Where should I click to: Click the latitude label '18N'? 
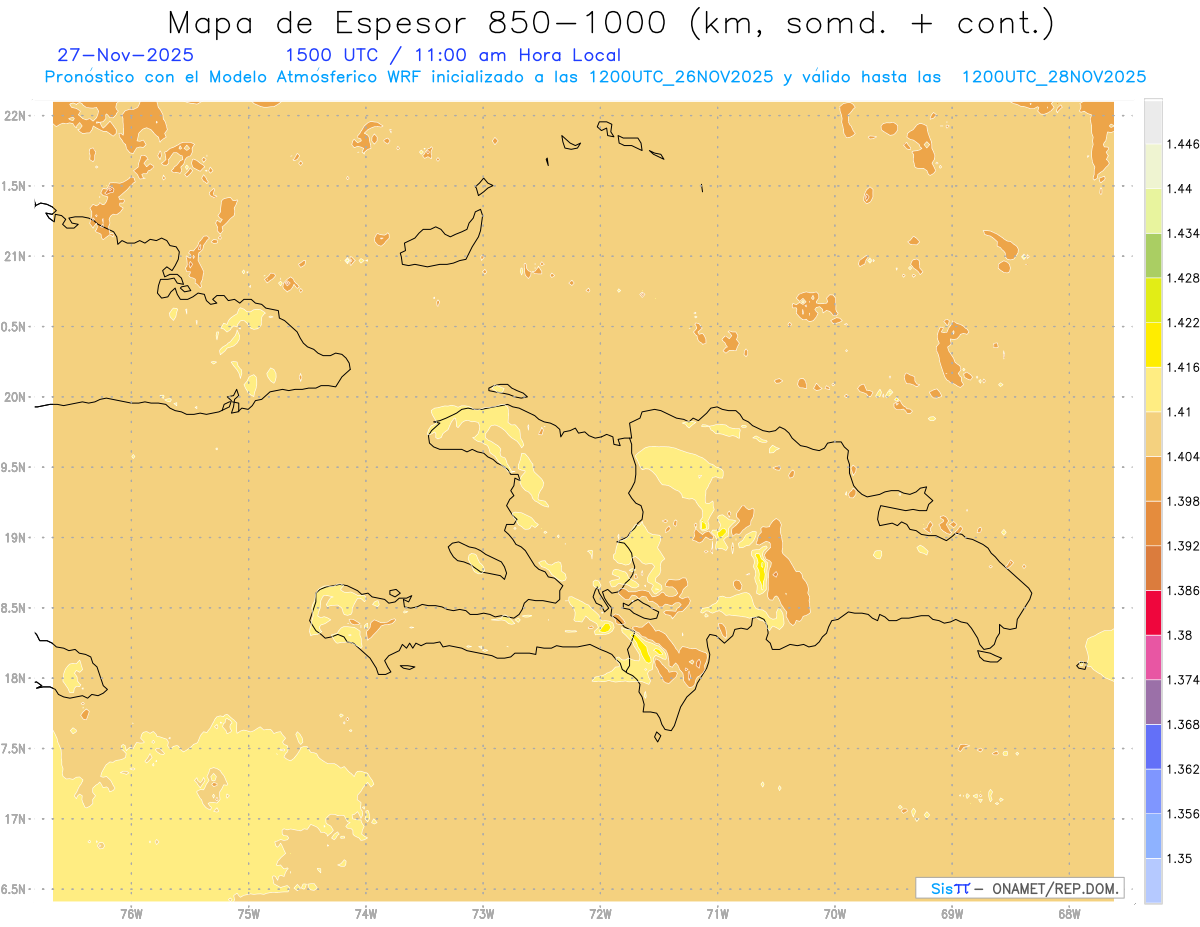coord(14,678)
